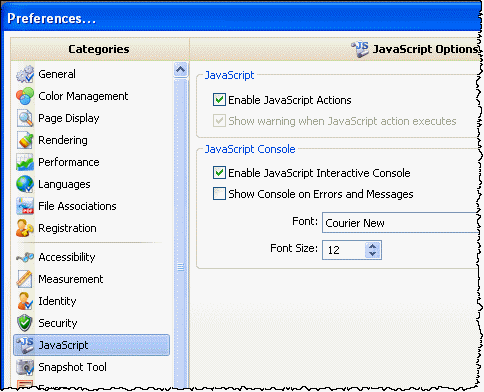Check Show Console on Errors and Messages
The height and width of the screenshot is (392, 484).
click(x=219, y=194)
